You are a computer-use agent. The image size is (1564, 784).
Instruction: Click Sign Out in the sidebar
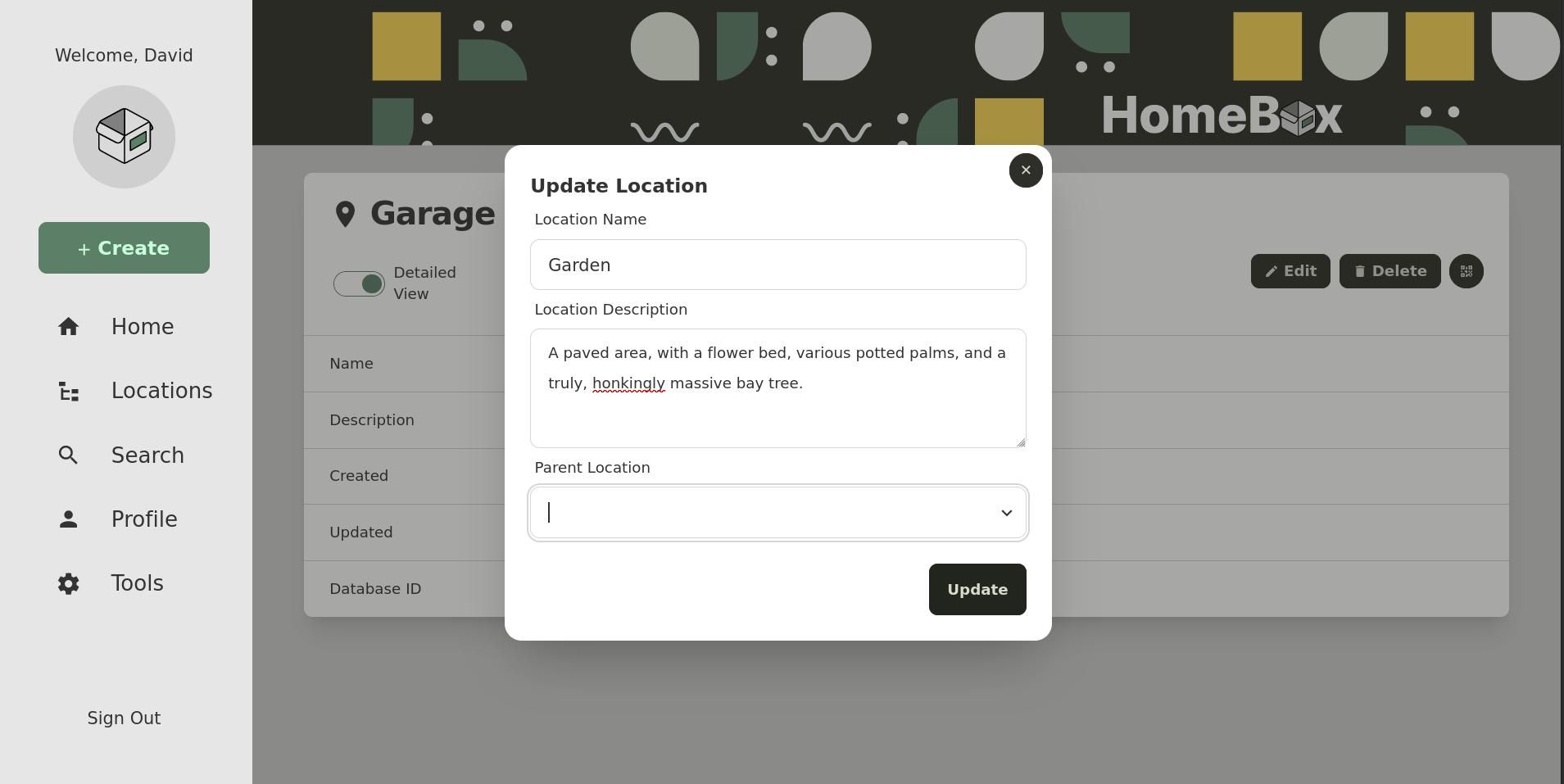click(124, 718)
